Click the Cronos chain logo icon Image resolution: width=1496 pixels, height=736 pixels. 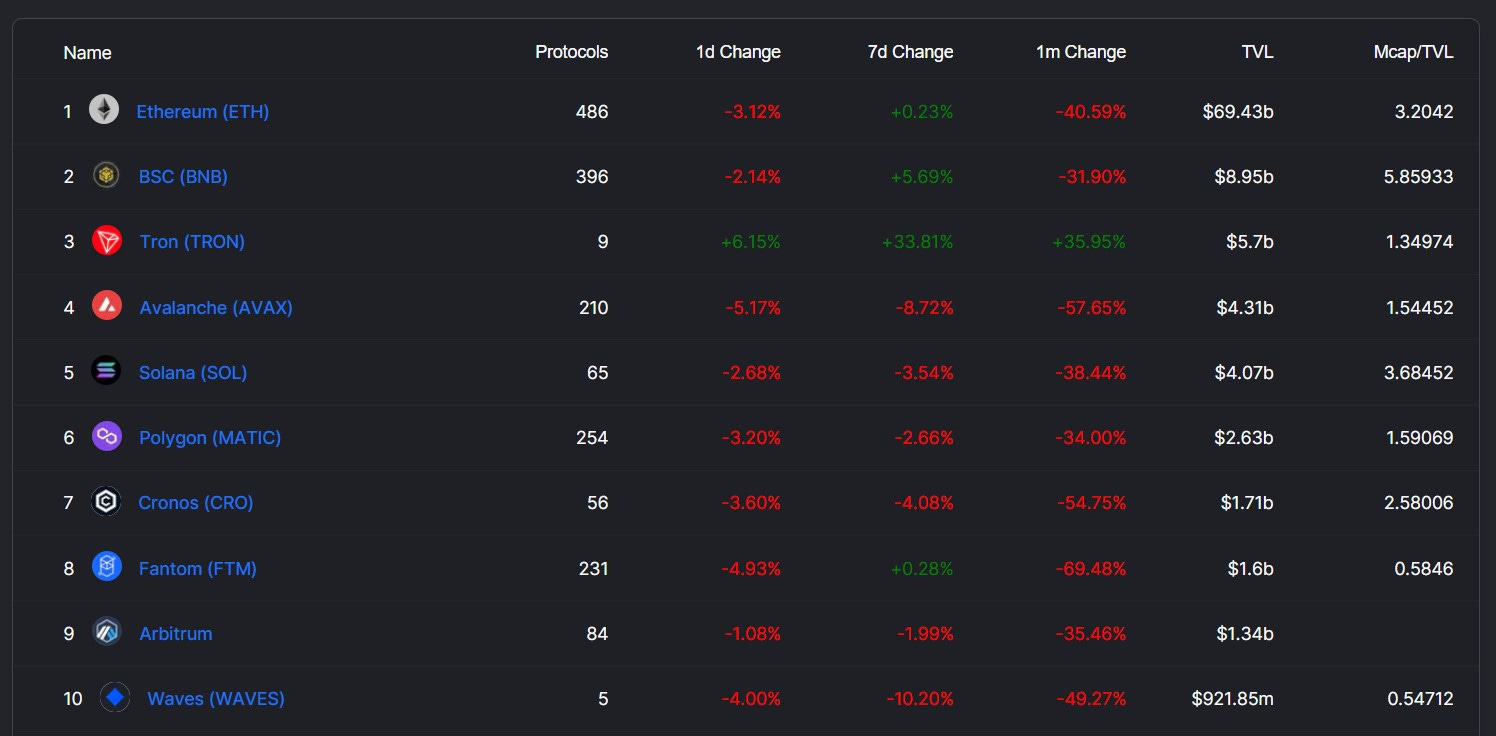pyautogui.click(x=106, y=502)
